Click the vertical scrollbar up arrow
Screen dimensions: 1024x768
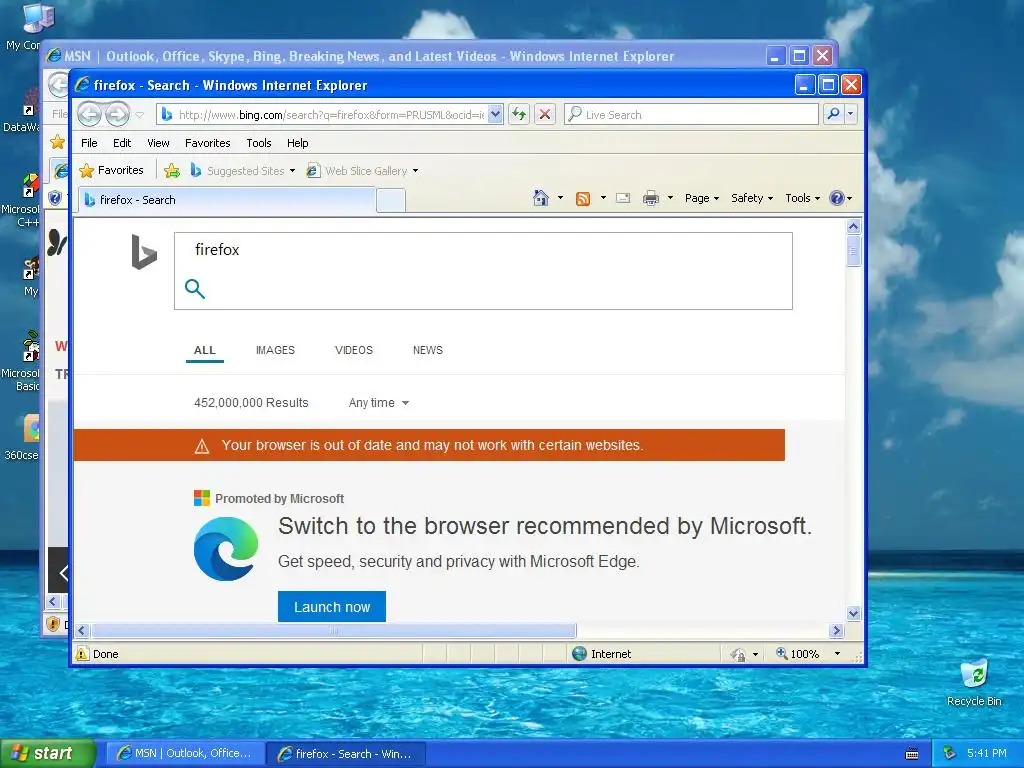click(854, 227)
